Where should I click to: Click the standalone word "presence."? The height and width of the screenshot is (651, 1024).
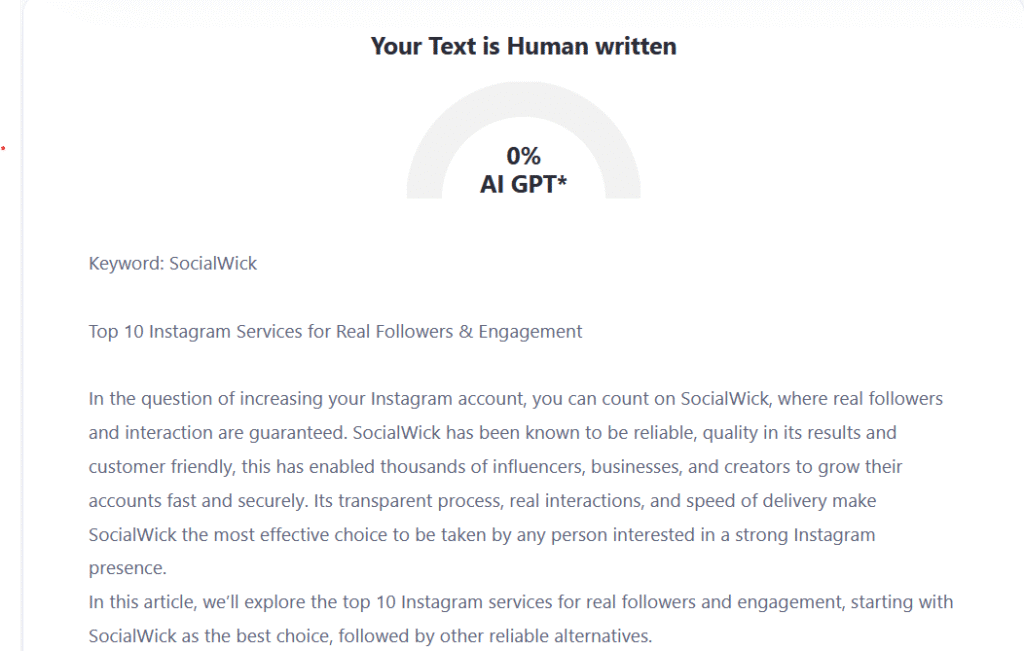tap(127, 568)
